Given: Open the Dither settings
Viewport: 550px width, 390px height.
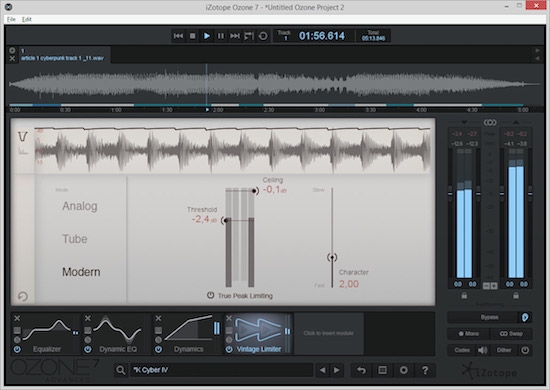Looking at the screenshot, I should click(x=504, y=350).
